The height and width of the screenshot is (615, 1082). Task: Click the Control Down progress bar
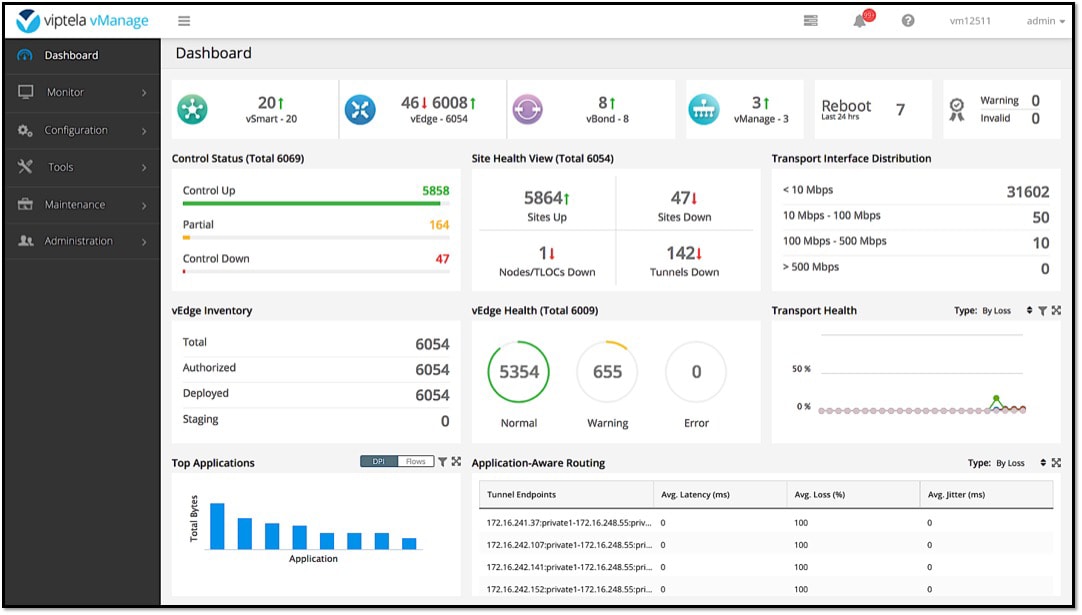[x=316, y=272]
